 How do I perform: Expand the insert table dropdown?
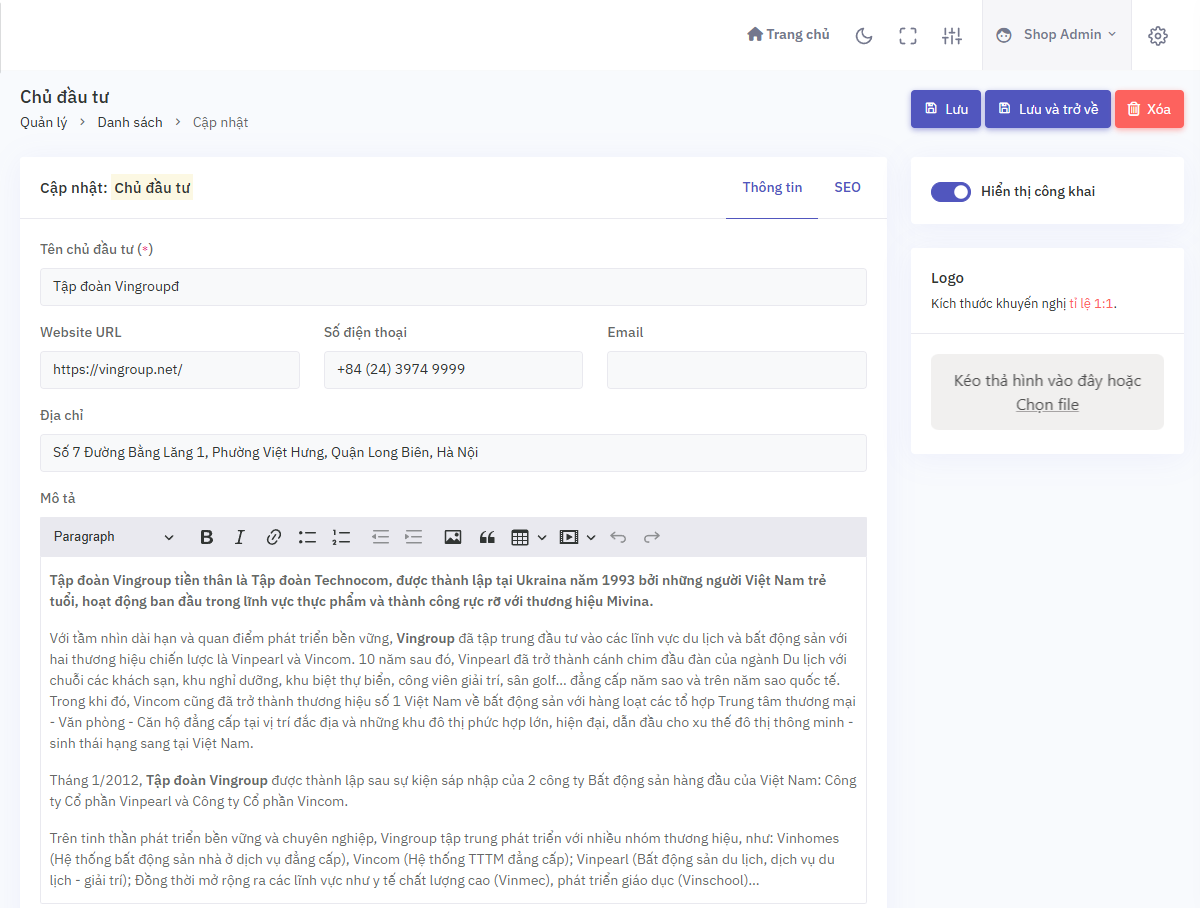528,537
